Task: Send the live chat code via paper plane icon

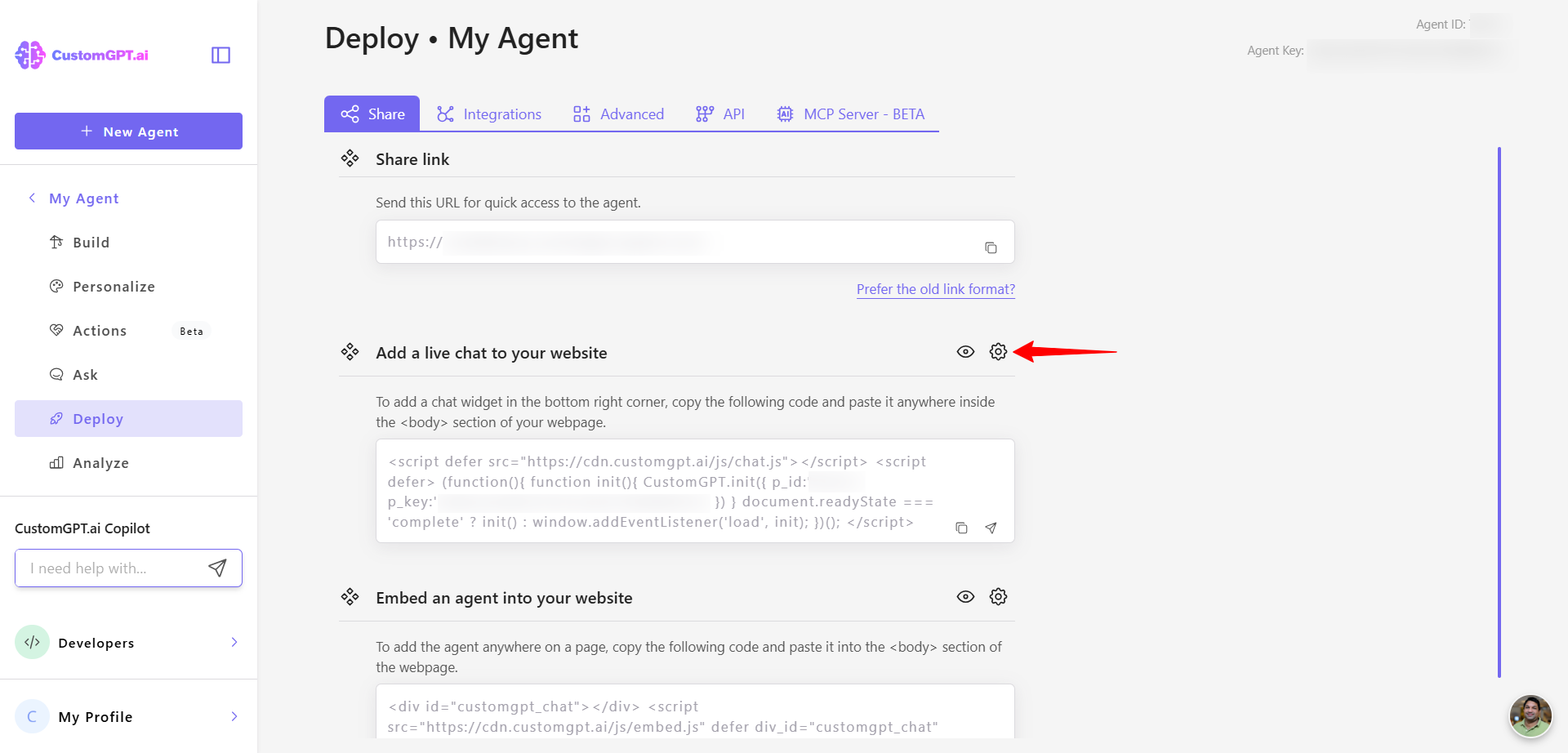Action: coord(991,528)
